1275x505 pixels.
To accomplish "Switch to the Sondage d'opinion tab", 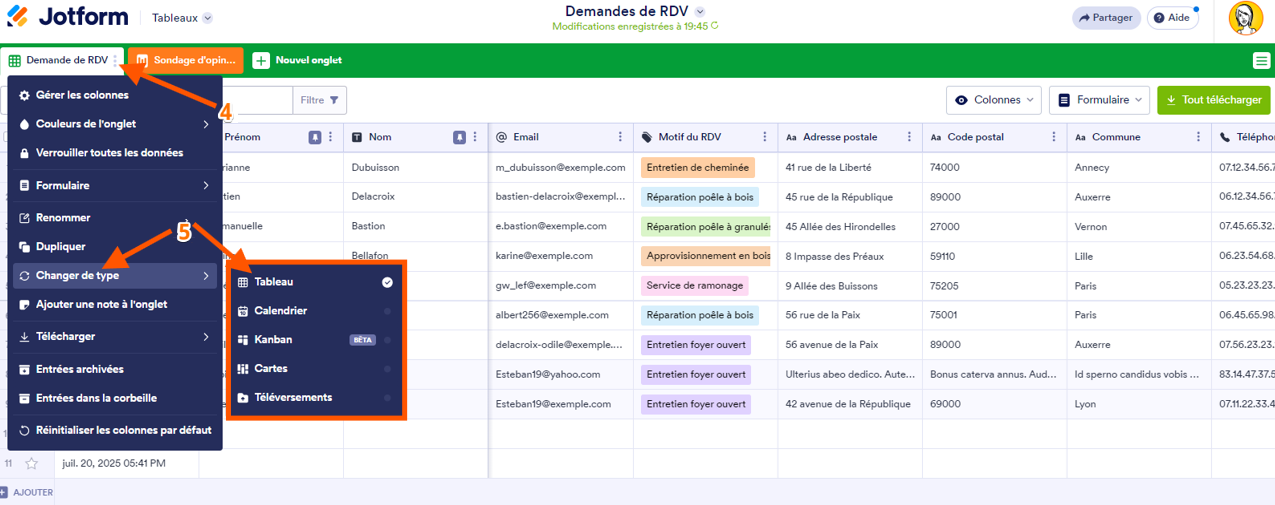I will 186,60.
